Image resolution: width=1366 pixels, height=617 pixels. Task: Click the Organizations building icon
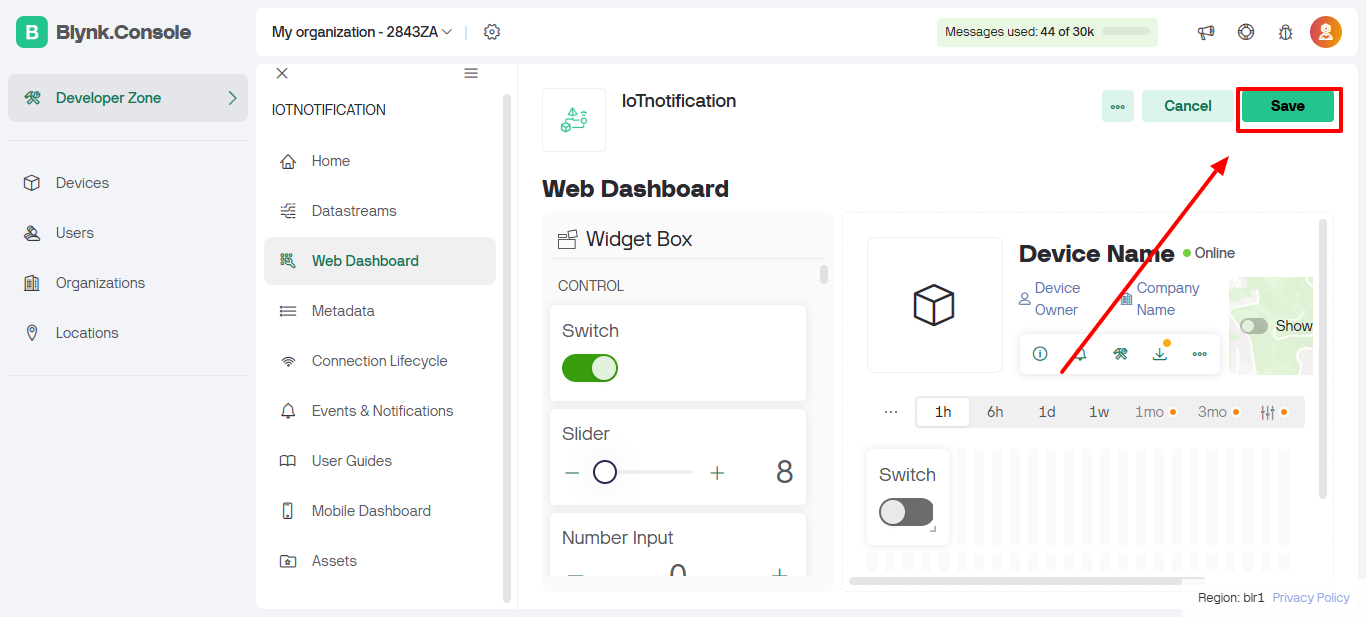tap(32, 283)
